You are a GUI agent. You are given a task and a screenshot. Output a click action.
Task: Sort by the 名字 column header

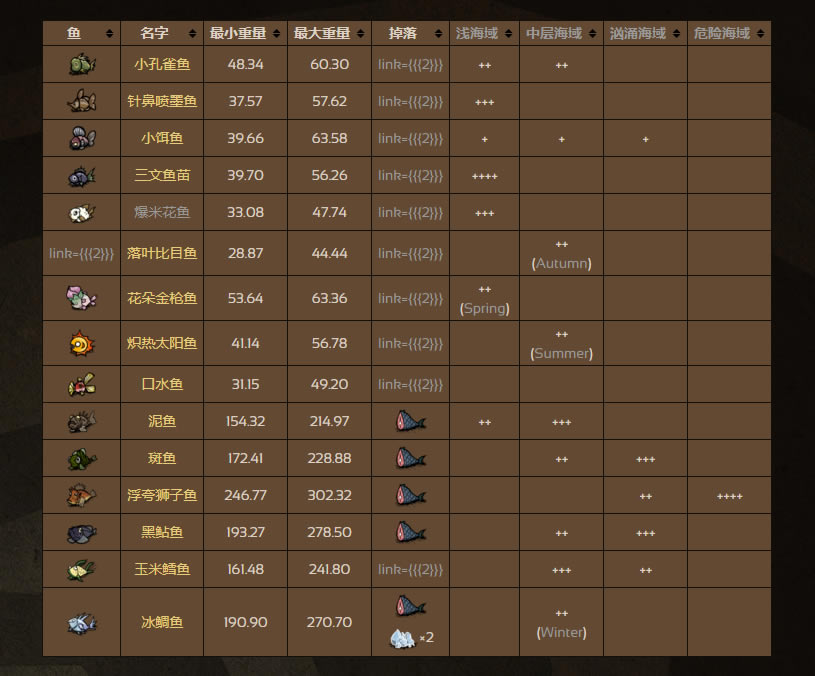tap(161, 33)
